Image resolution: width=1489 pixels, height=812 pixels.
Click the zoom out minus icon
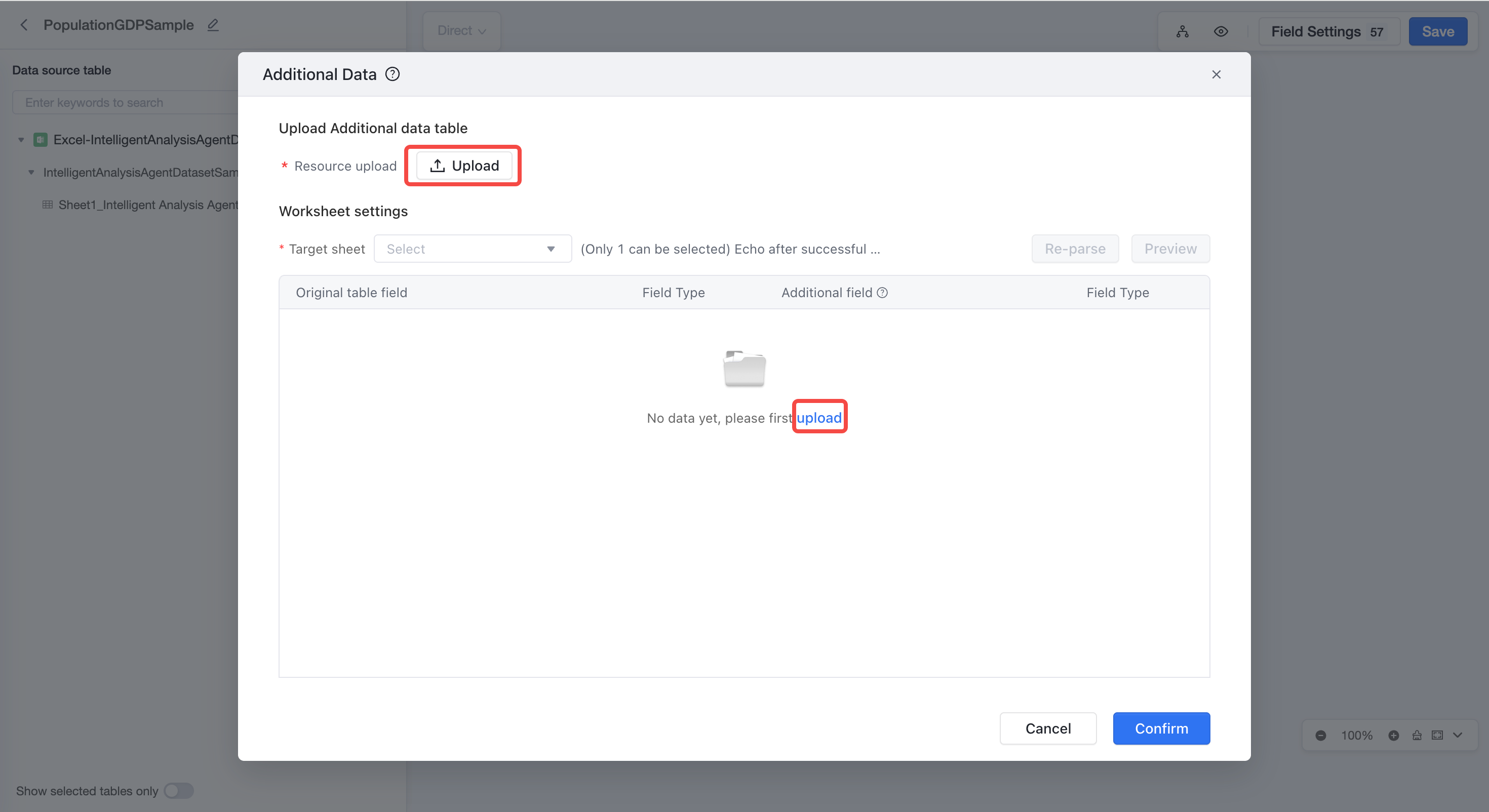(x=1321, y=735)
